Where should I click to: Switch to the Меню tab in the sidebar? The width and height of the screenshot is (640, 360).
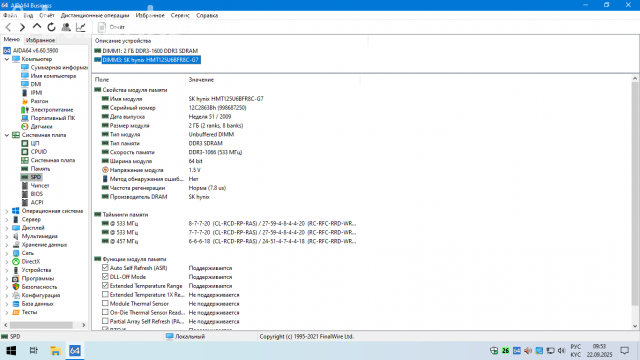[11, 40]
